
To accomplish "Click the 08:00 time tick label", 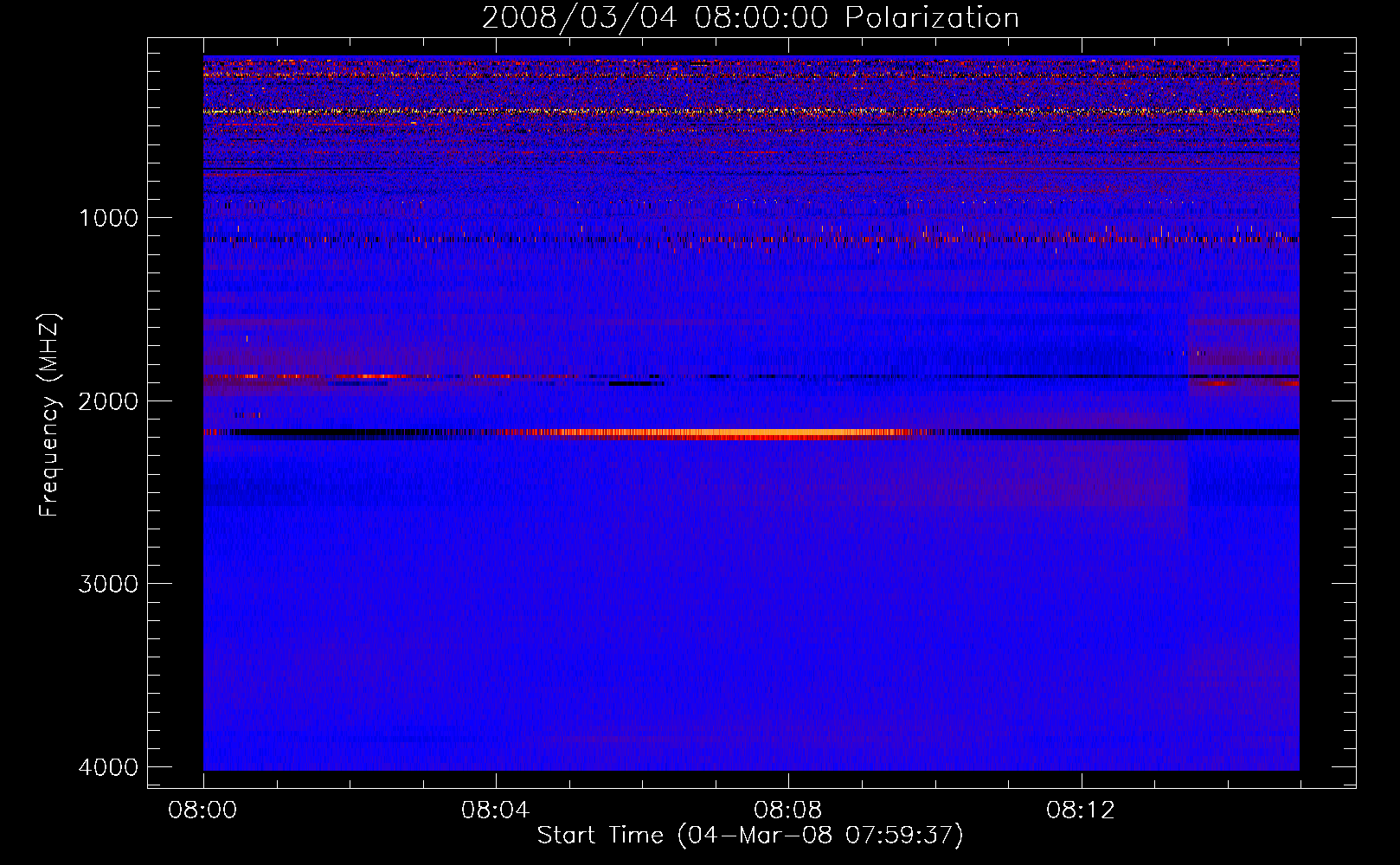I will (x=203, y=811).
